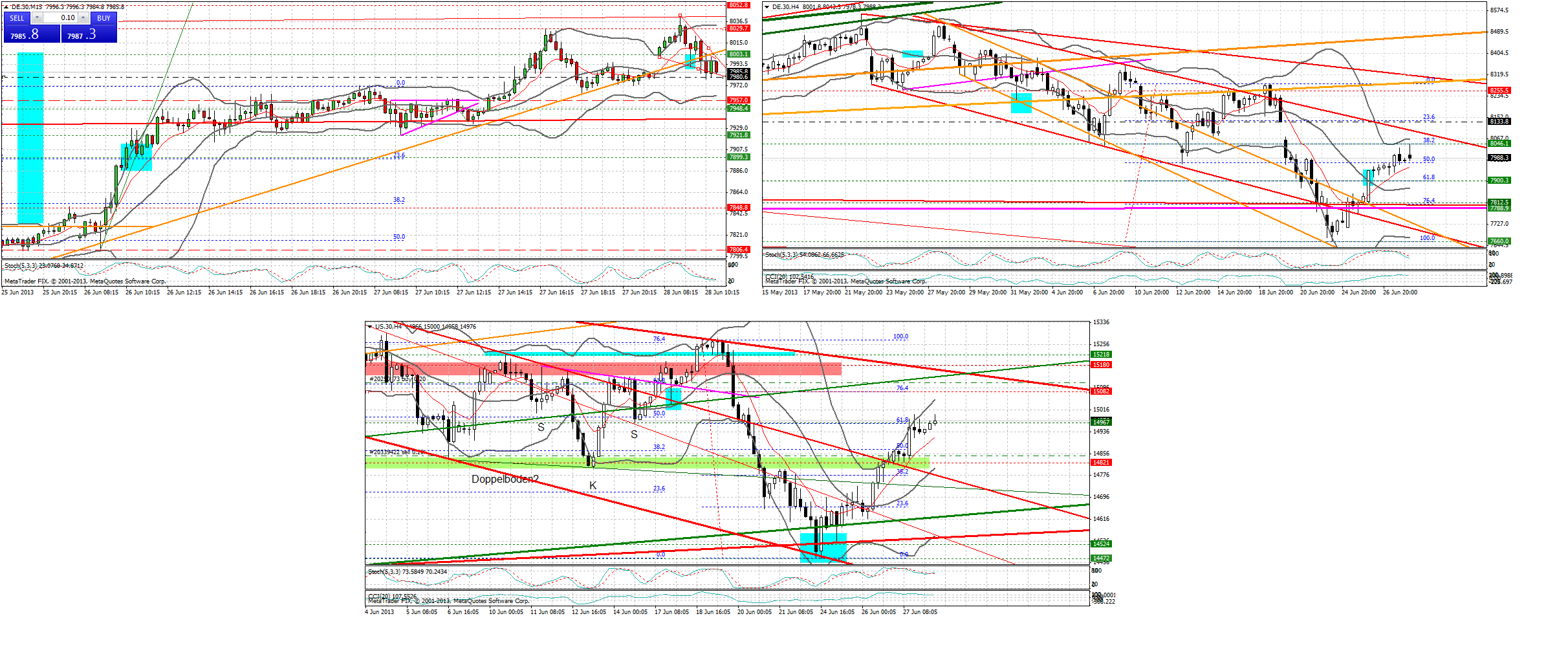Image resolution: width=1568 pixels, height=660 pixels.
Task: Click the red 14821 price label on US.30 chart
Action: pyautogui.click(x=1101, y=463)
